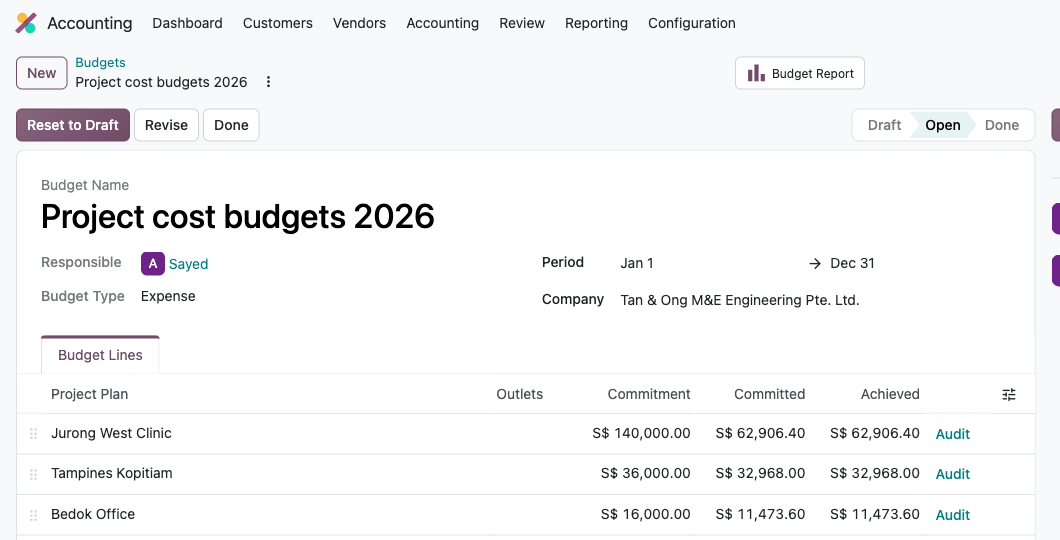This screenshot has width=1060, height=540.
Task: Open the Configuration menu
Action: pyautogui.click(x=692, y=23)
